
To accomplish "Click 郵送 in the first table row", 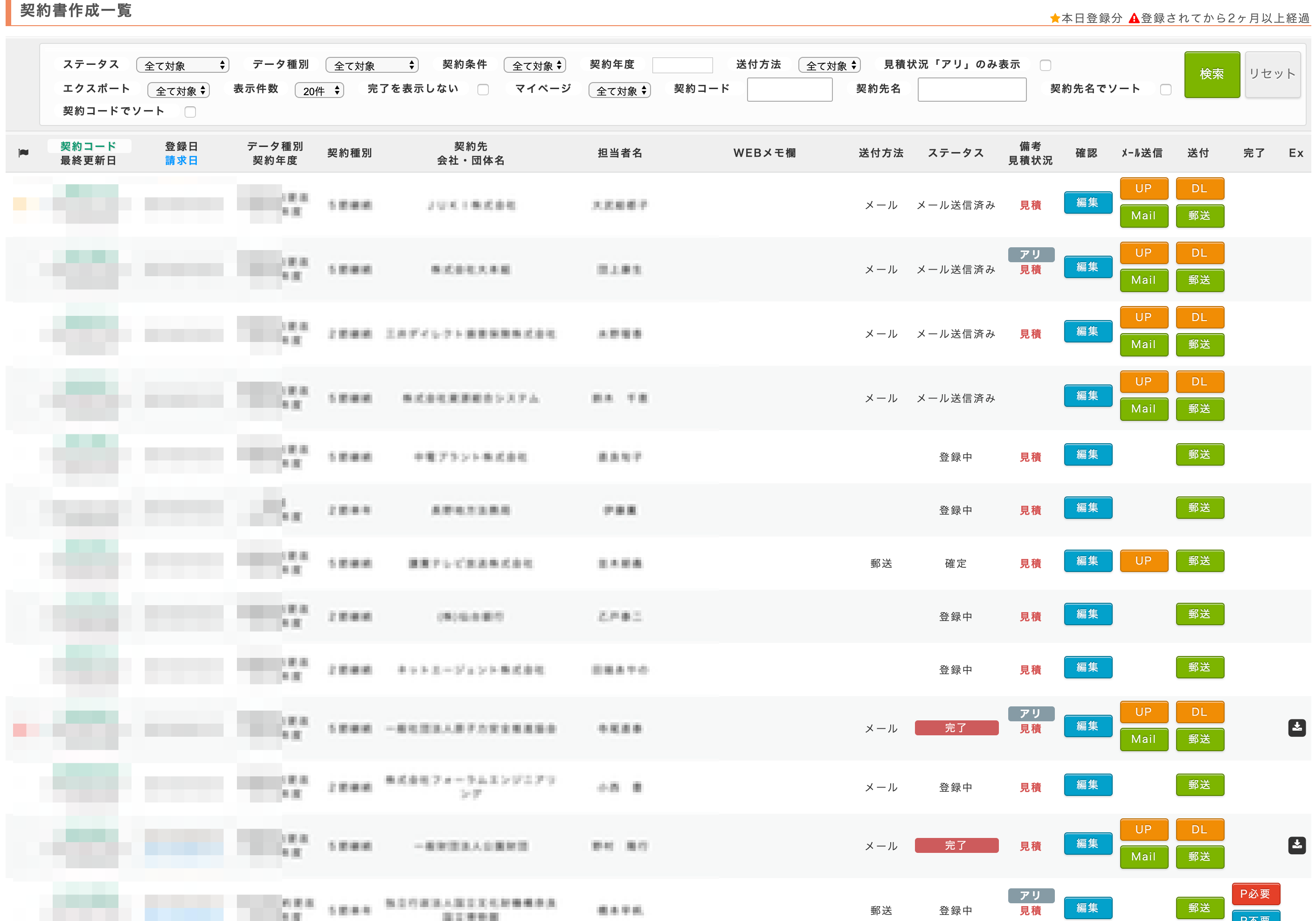I will click(1199, 216).
